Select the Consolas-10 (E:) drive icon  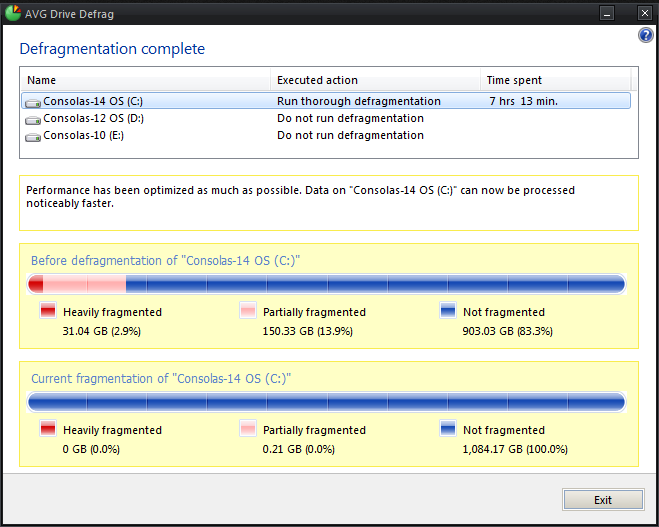[x=33, y=137]
